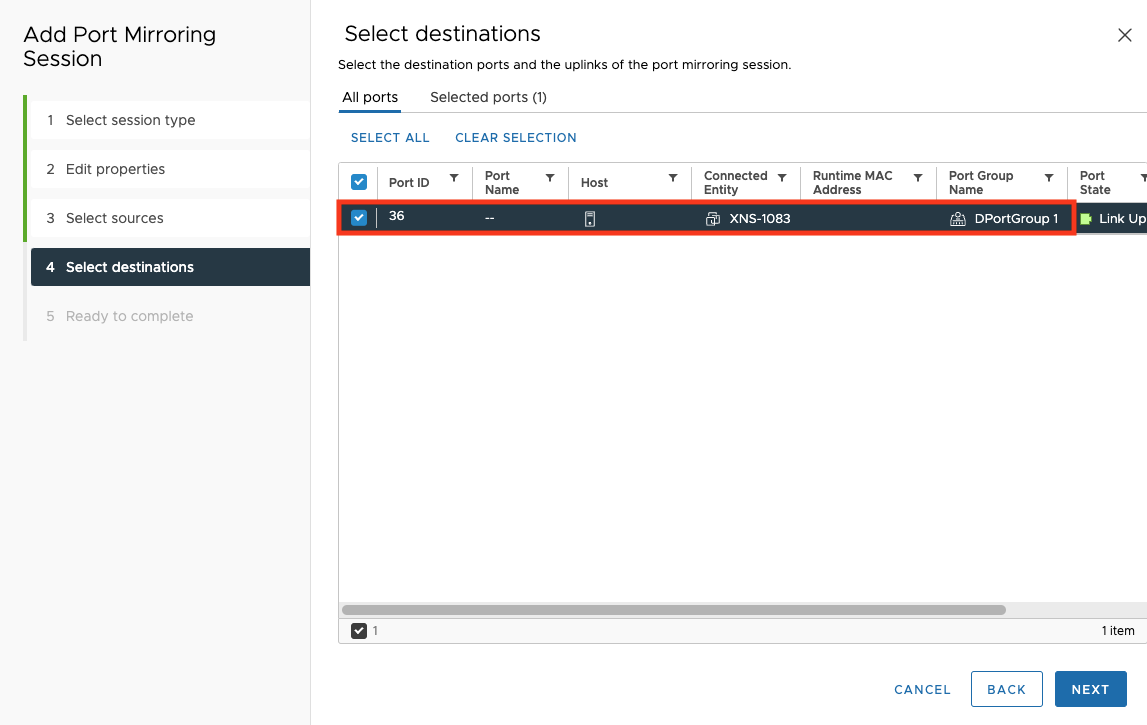This screenshot has height=725, width=1147.
Task: Open the Port Name column filter
Action: click(549, 178)
